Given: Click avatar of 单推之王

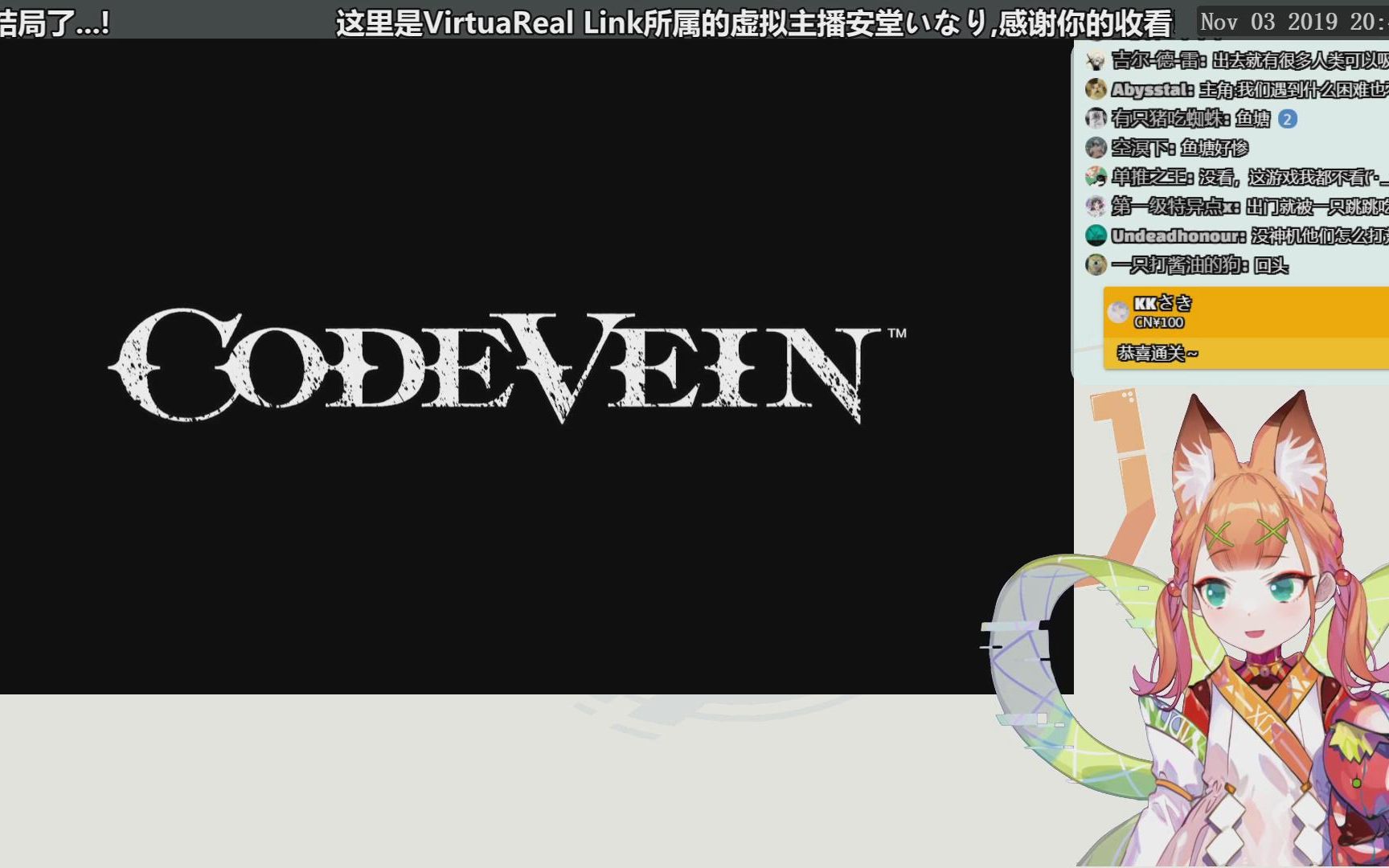Looking at the screenshot, I should coord(1096,177).
